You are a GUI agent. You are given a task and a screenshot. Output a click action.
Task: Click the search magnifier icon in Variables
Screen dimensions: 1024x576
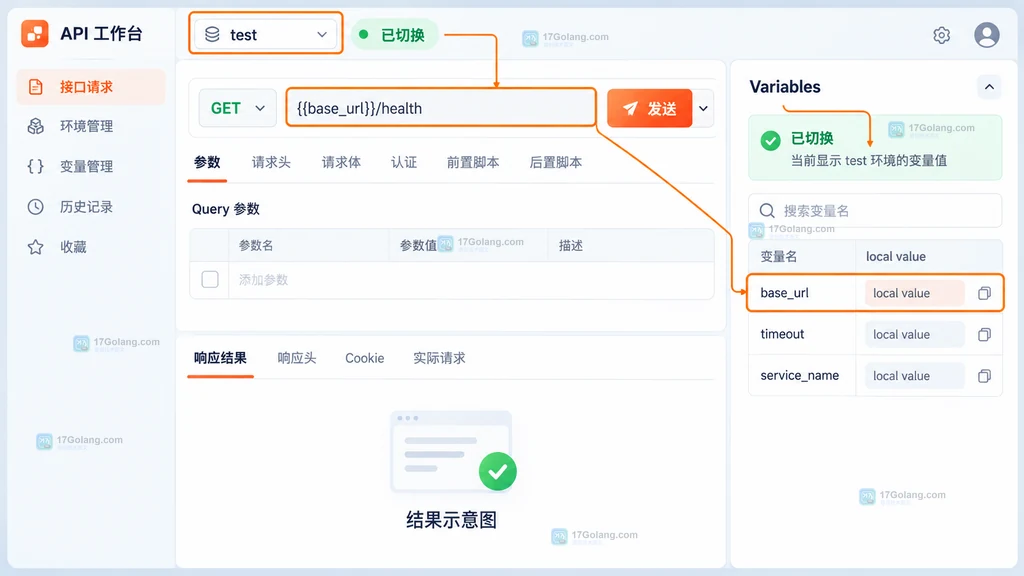coord(767,211)
